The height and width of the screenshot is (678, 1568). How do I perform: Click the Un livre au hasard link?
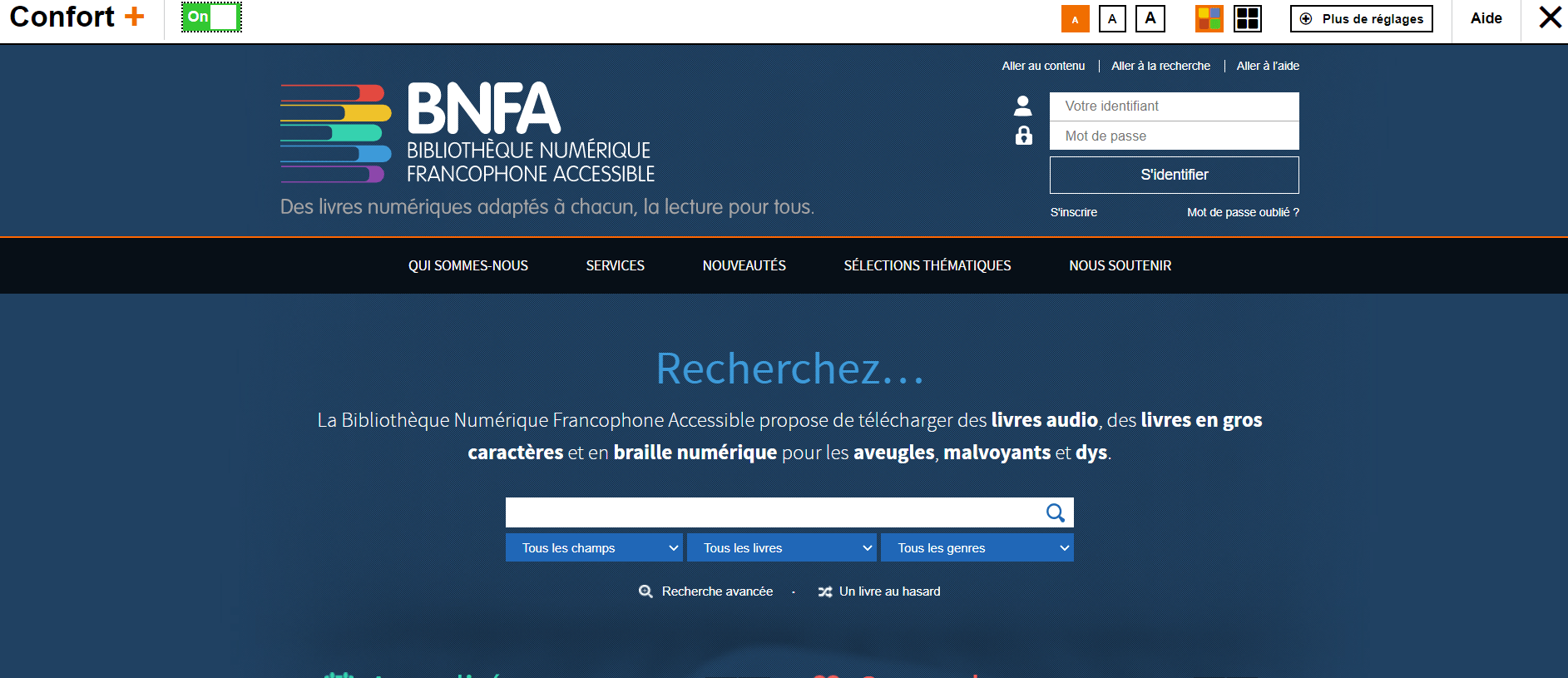pos(889,591)
